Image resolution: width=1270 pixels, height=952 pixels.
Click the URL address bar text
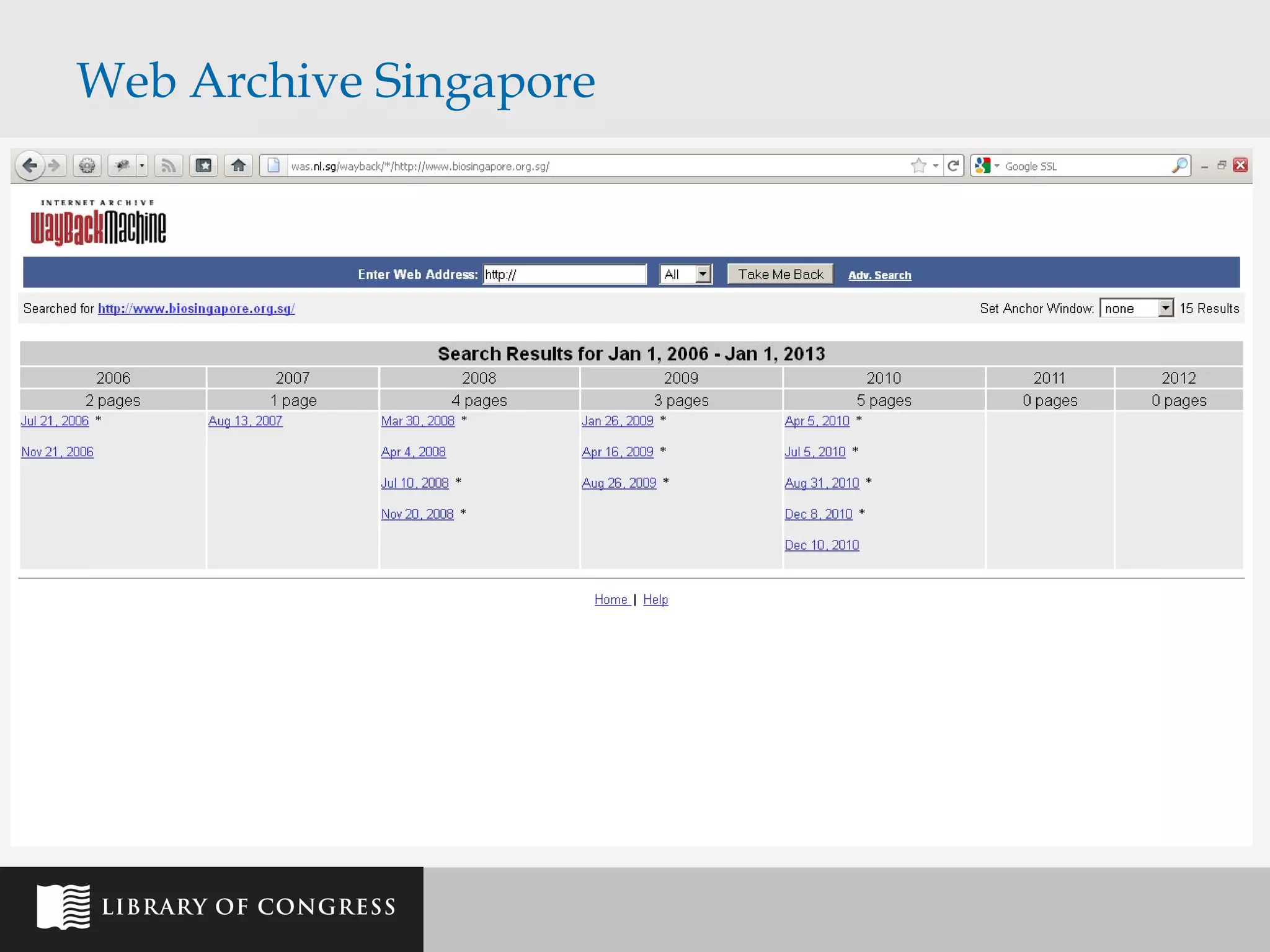(x=420, y=166)
